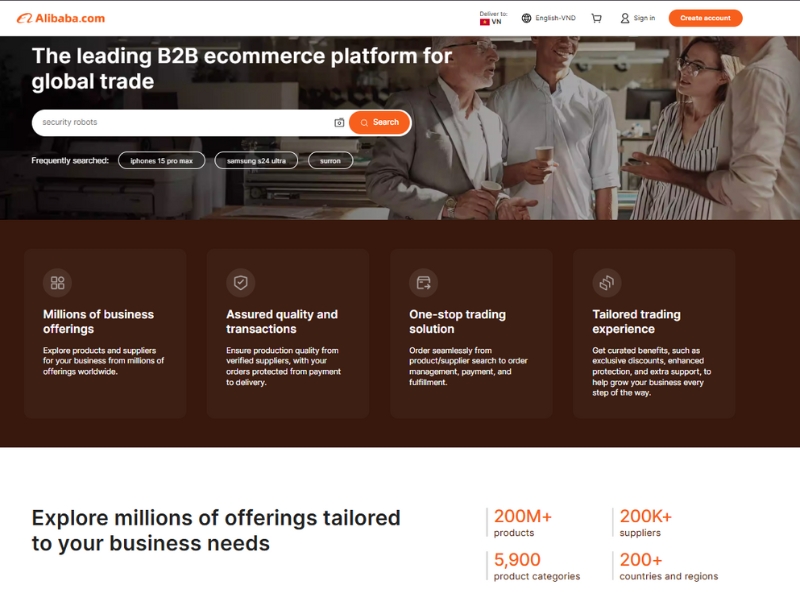Select the iphones 15 pro max suggestion

pos(161,161)
